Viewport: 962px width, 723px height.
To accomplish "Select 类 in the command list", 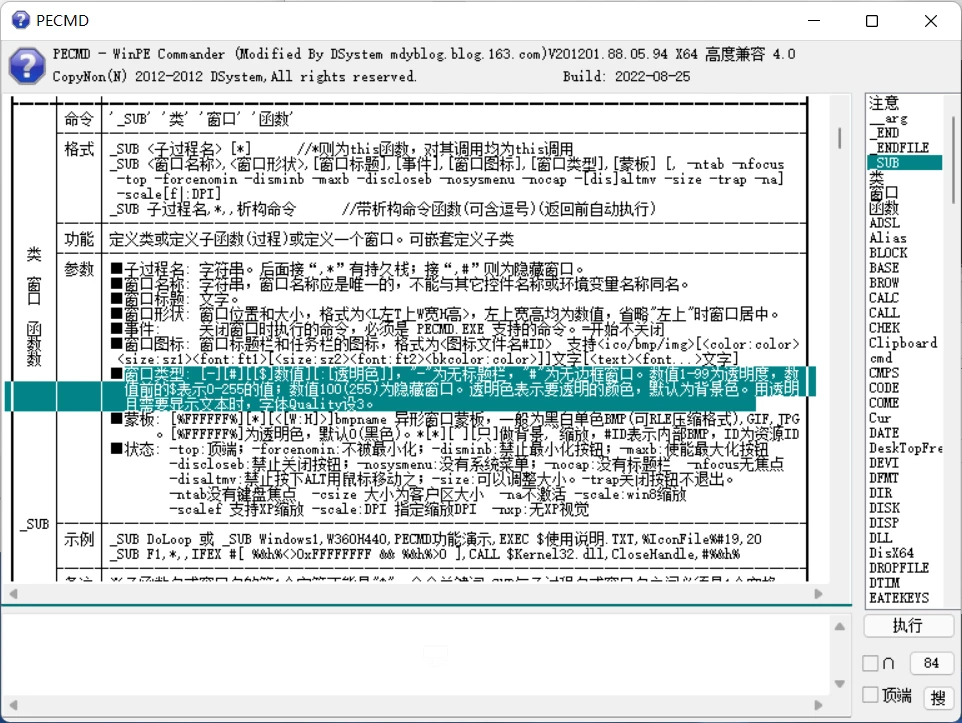I will 876,178.
